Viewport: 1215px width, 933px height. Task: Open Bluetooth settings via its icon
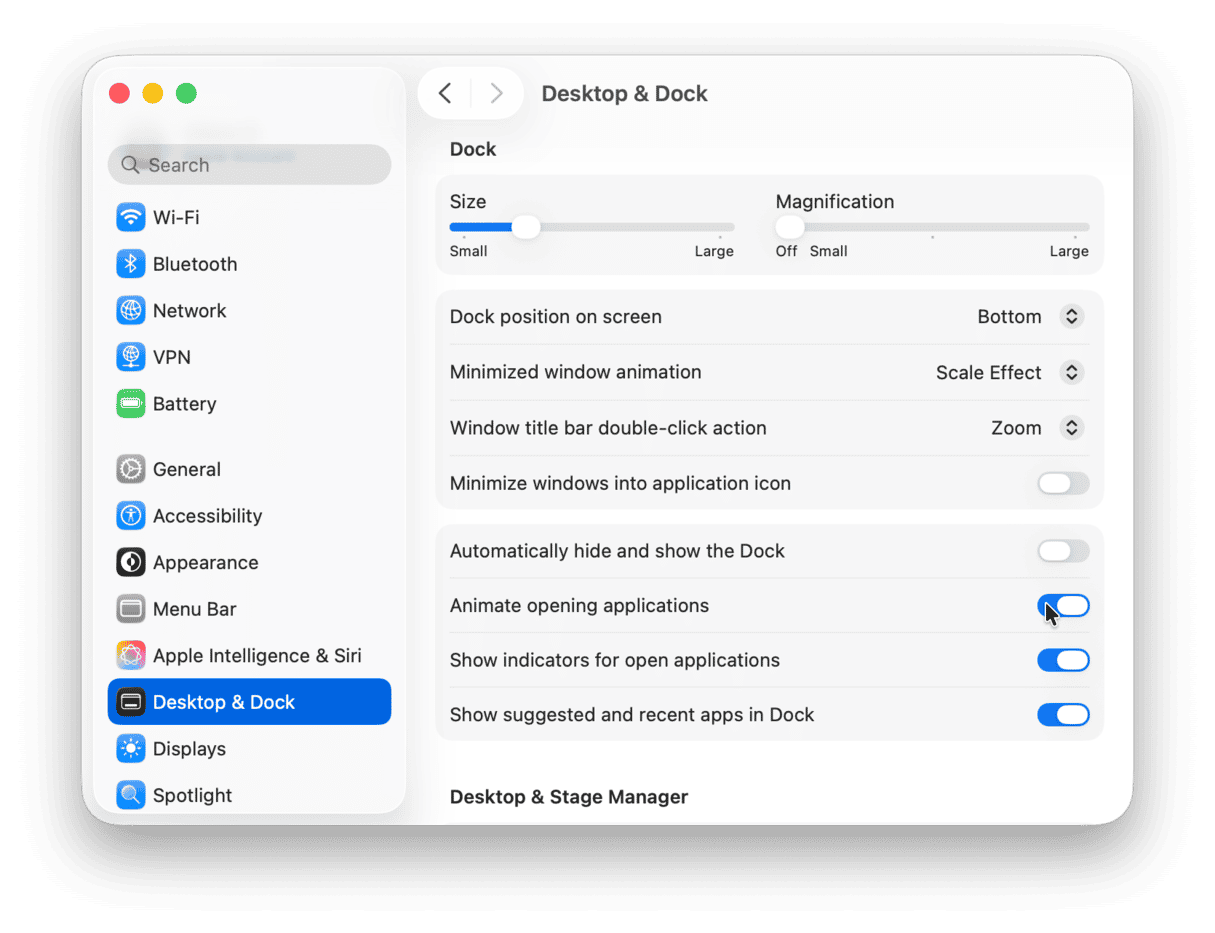point(130,264)
